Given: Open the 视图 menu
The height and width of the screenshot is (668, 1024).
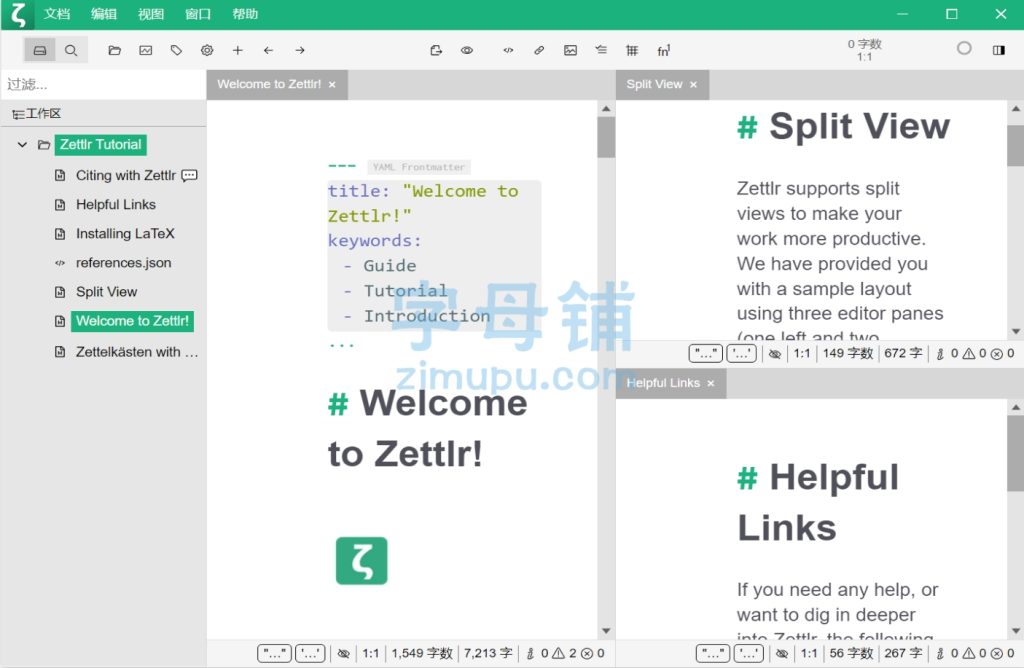Looking at the screenshot, I should 151,14.
